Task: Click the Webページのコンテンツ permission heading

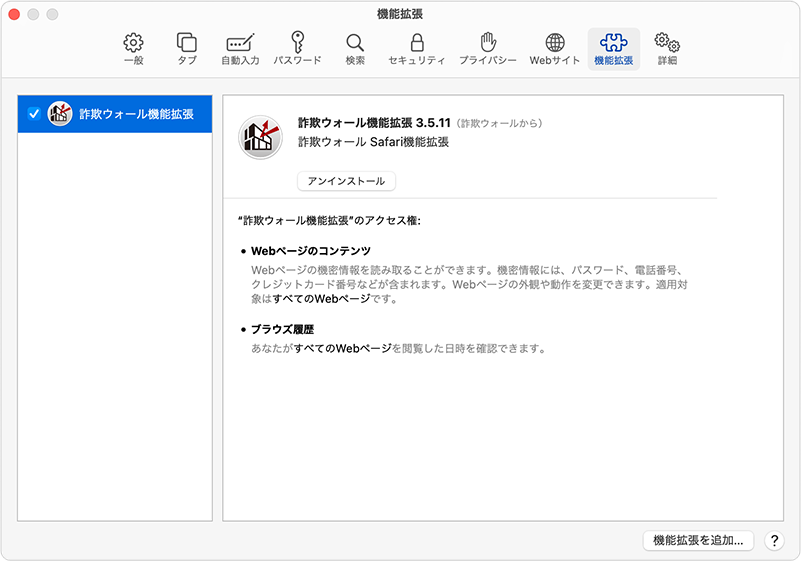Action: [x=311, y=250]
